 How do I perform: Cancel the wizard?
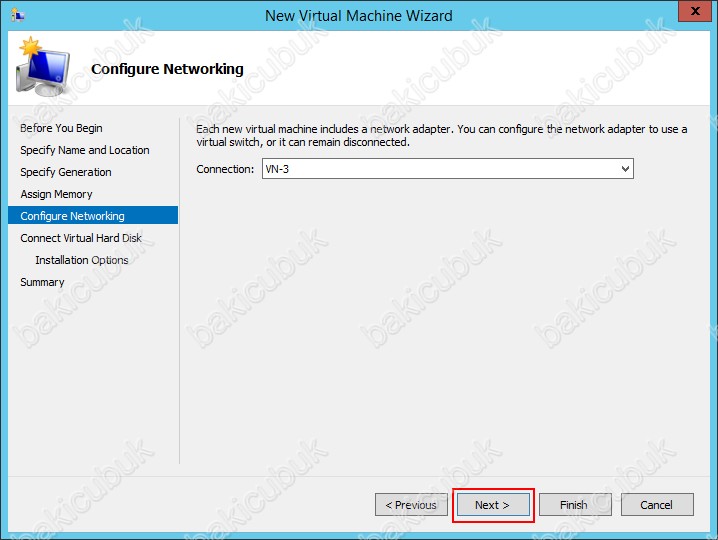657,505
